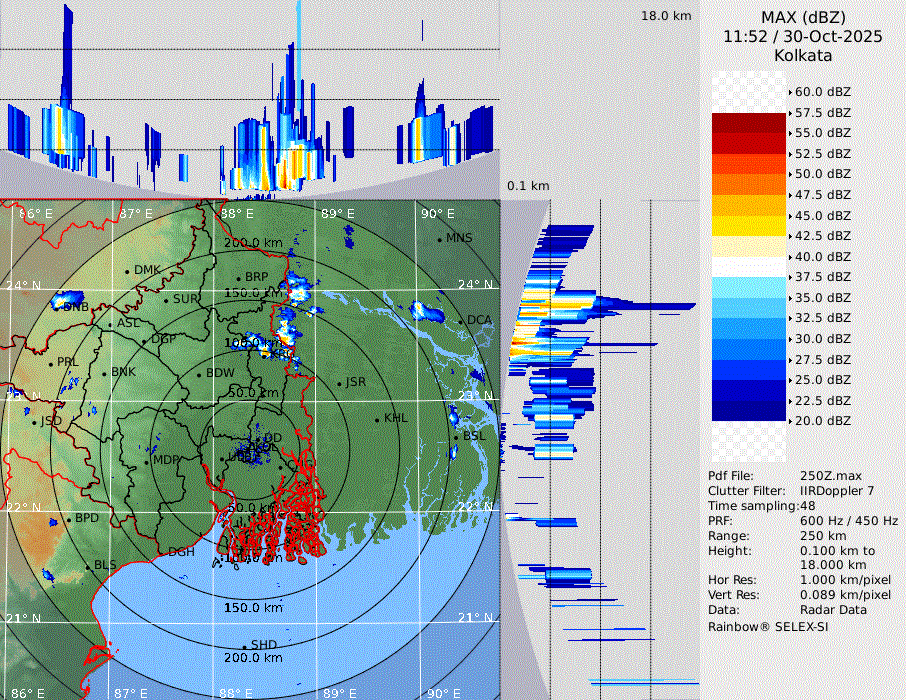Image resolution: width=906 pixels, height=700 pixels.
Task: Click the 200.0 km label near SHD
Action: pos(252,658)
